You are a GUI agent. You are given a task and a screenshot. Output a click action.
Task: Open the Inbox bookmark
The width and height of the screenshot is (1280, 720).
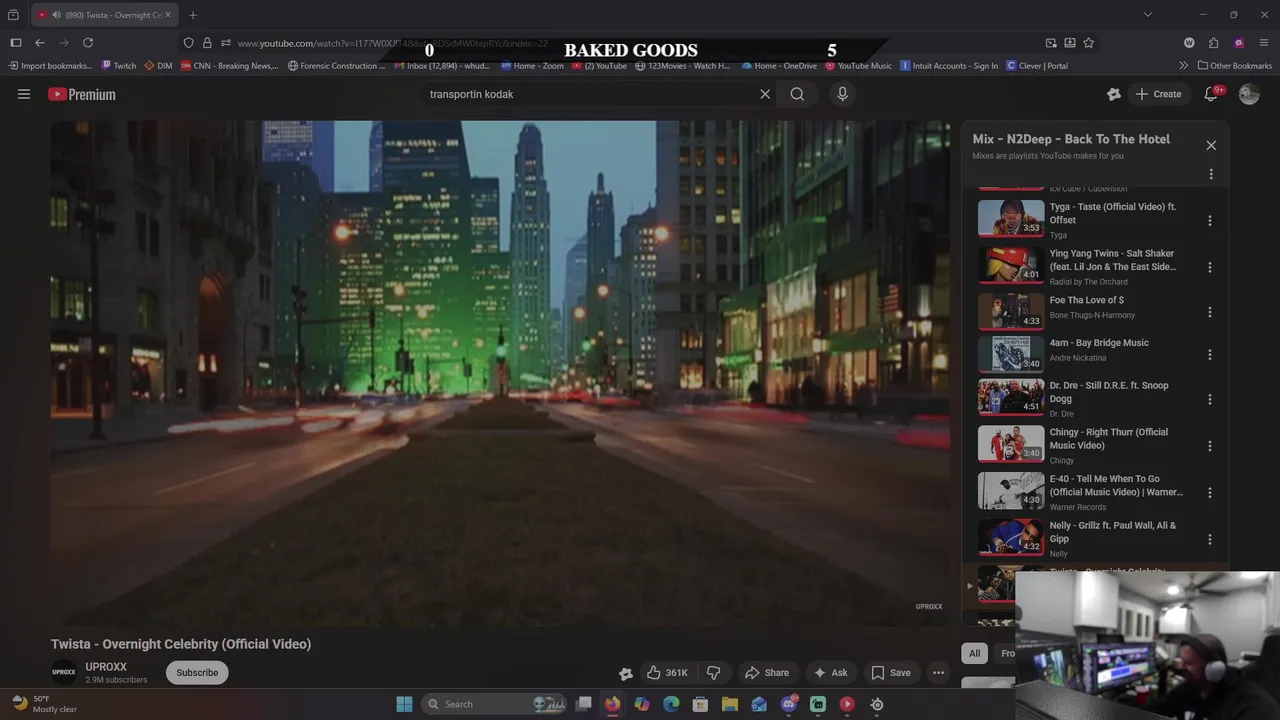pyautogui.click(x=441, y=66)
